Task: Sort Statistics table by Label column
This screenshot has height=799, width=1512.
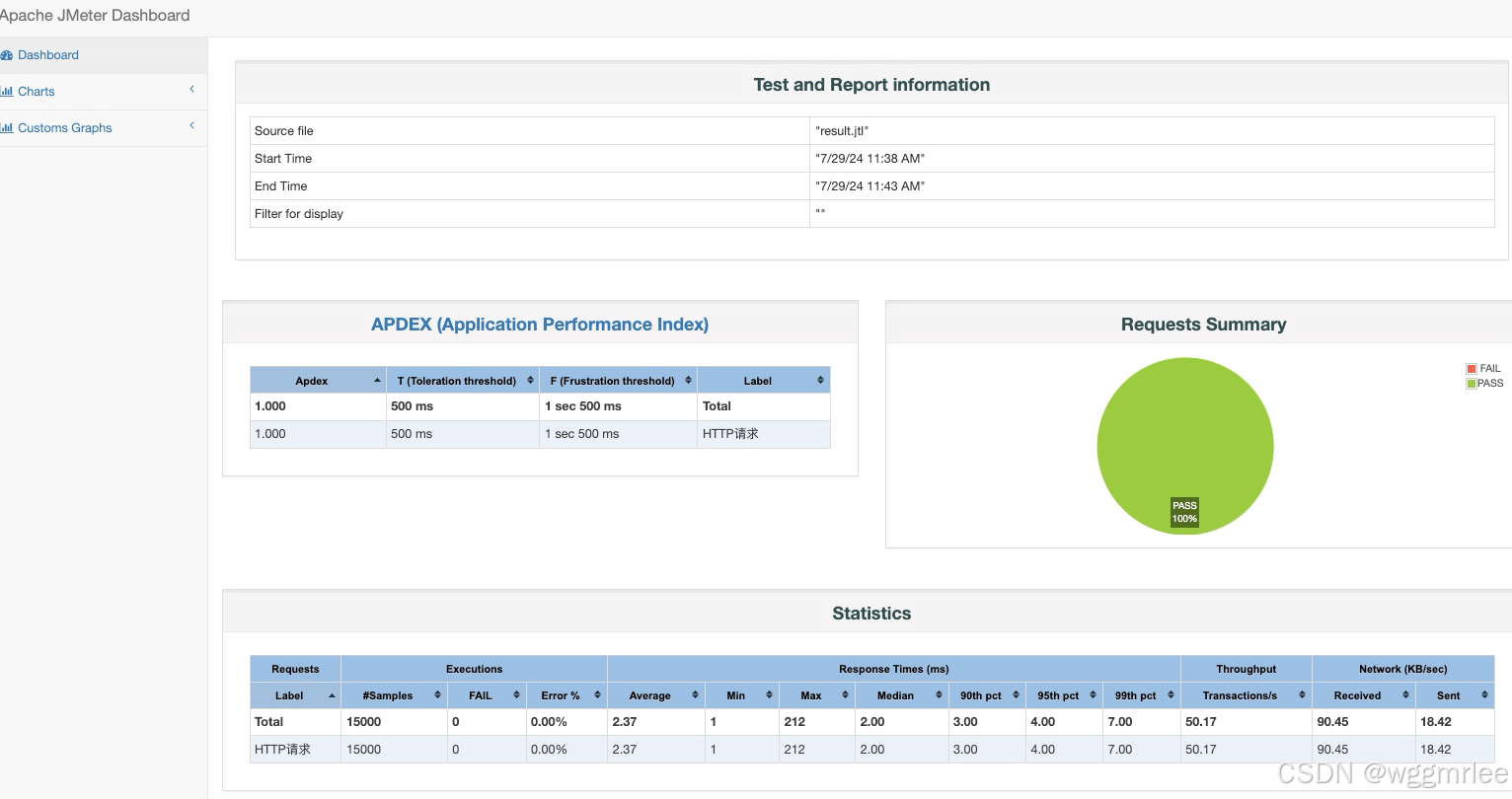Action: [x=295, y=695]
